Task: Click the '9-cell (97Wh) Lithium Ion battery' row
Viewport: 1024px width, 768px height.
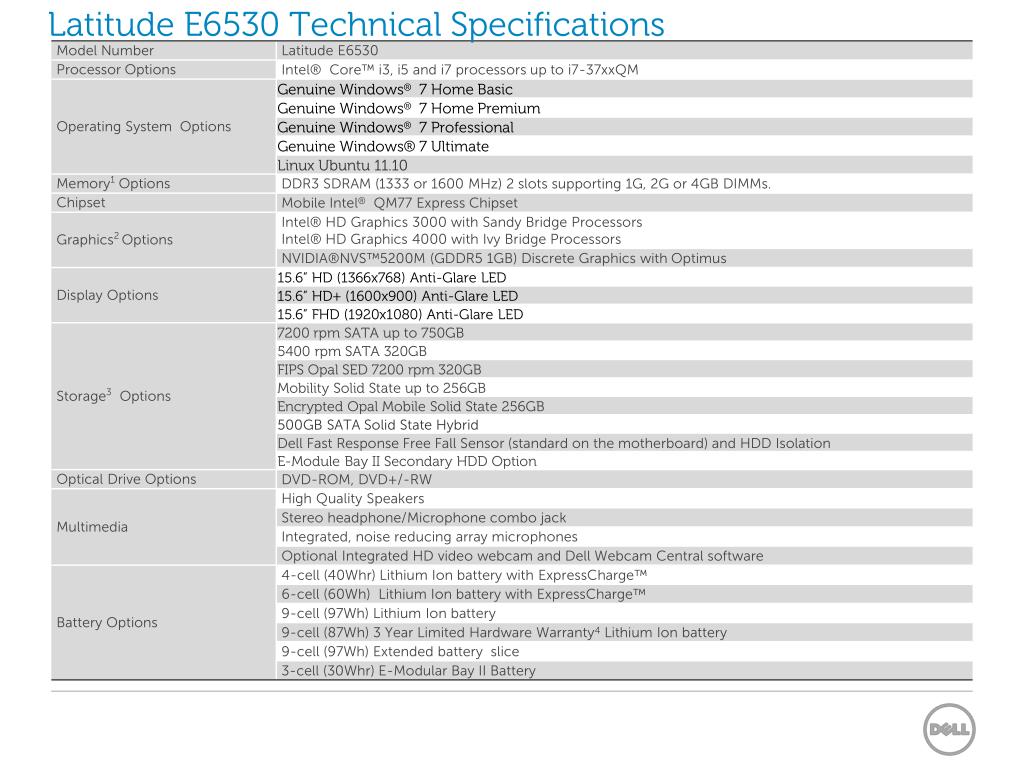Action: tap(624, 613)
